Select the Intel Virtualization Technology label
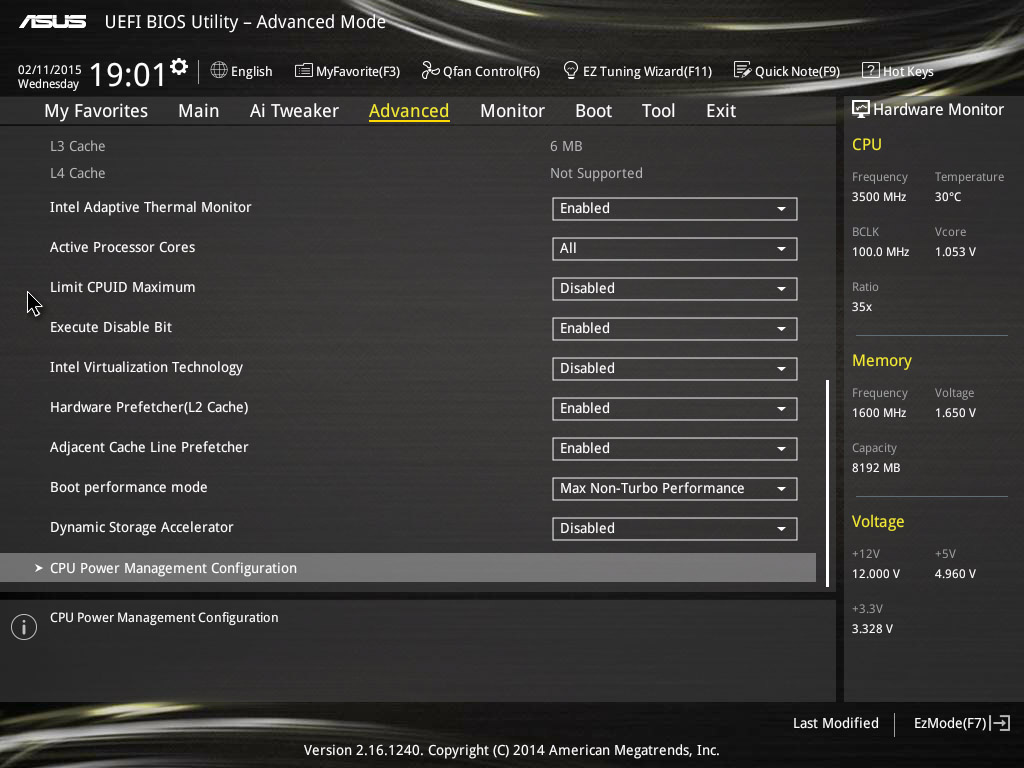 (x=146, y=367)
